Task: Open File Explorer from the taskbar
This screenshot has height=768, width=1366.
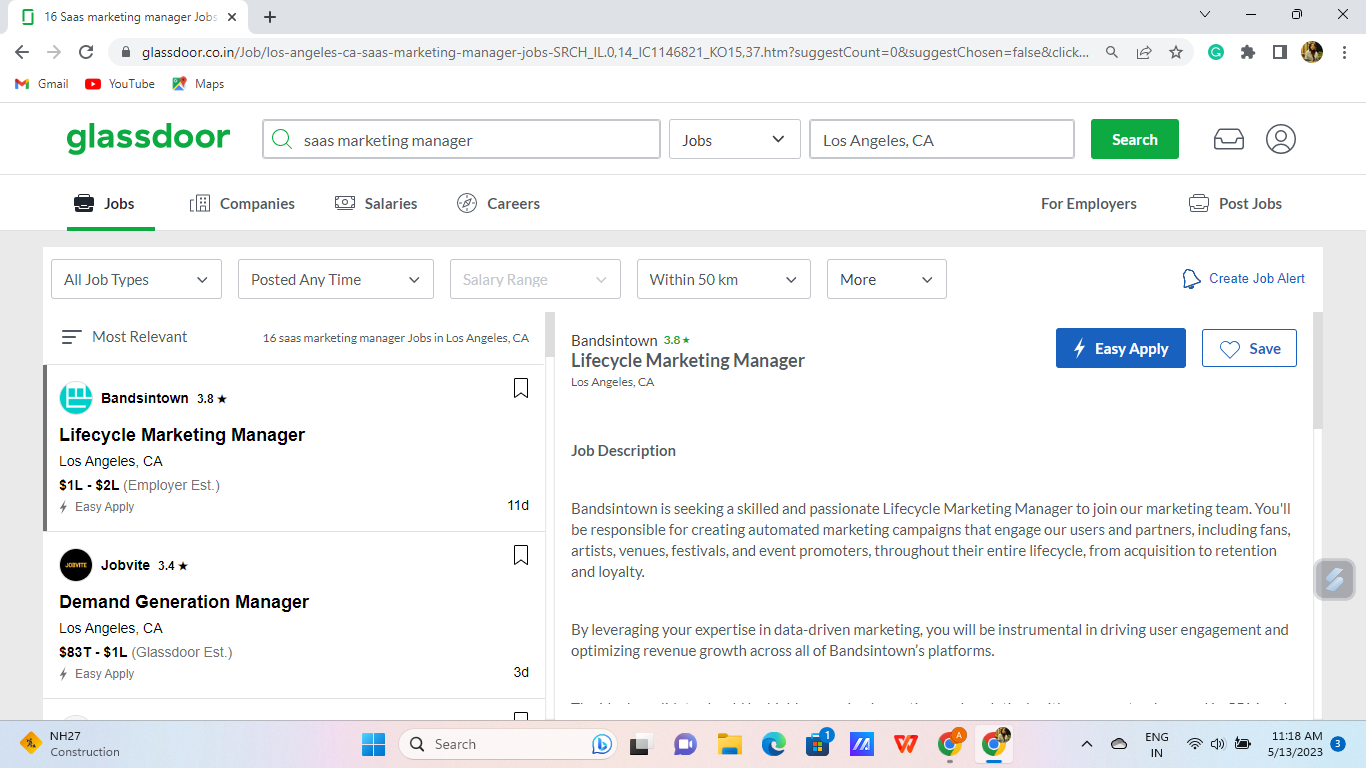Action: pos(729,744)
